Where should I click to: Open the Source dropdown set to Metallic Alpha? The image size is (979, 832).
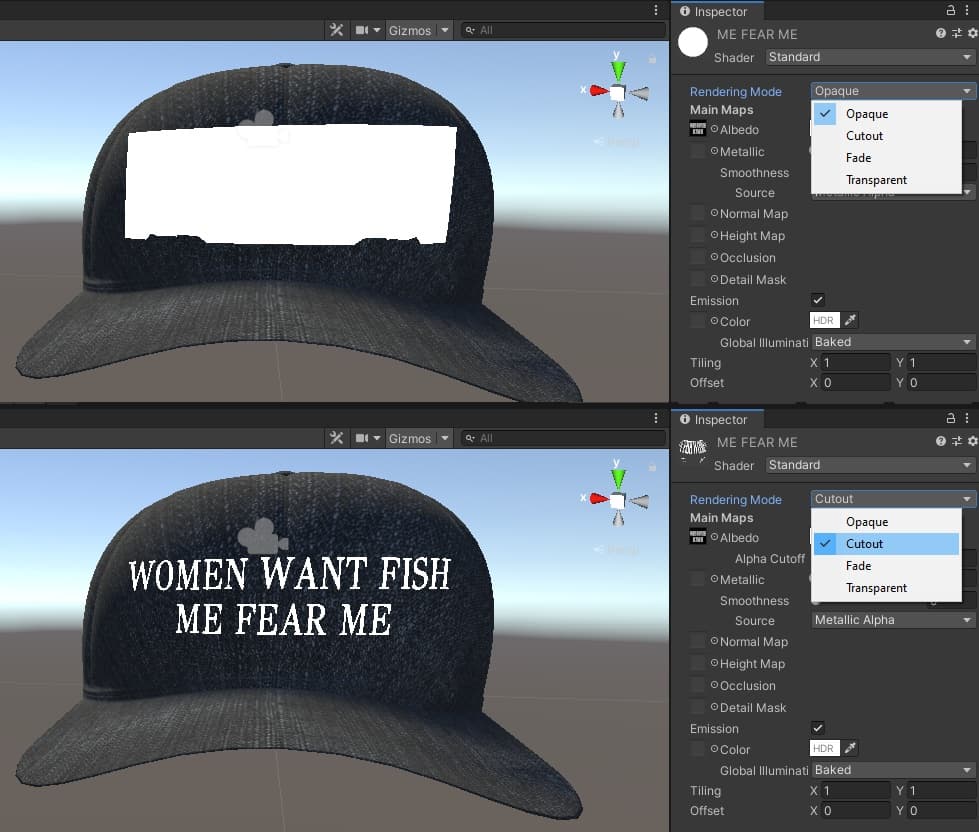click(892, 620)
